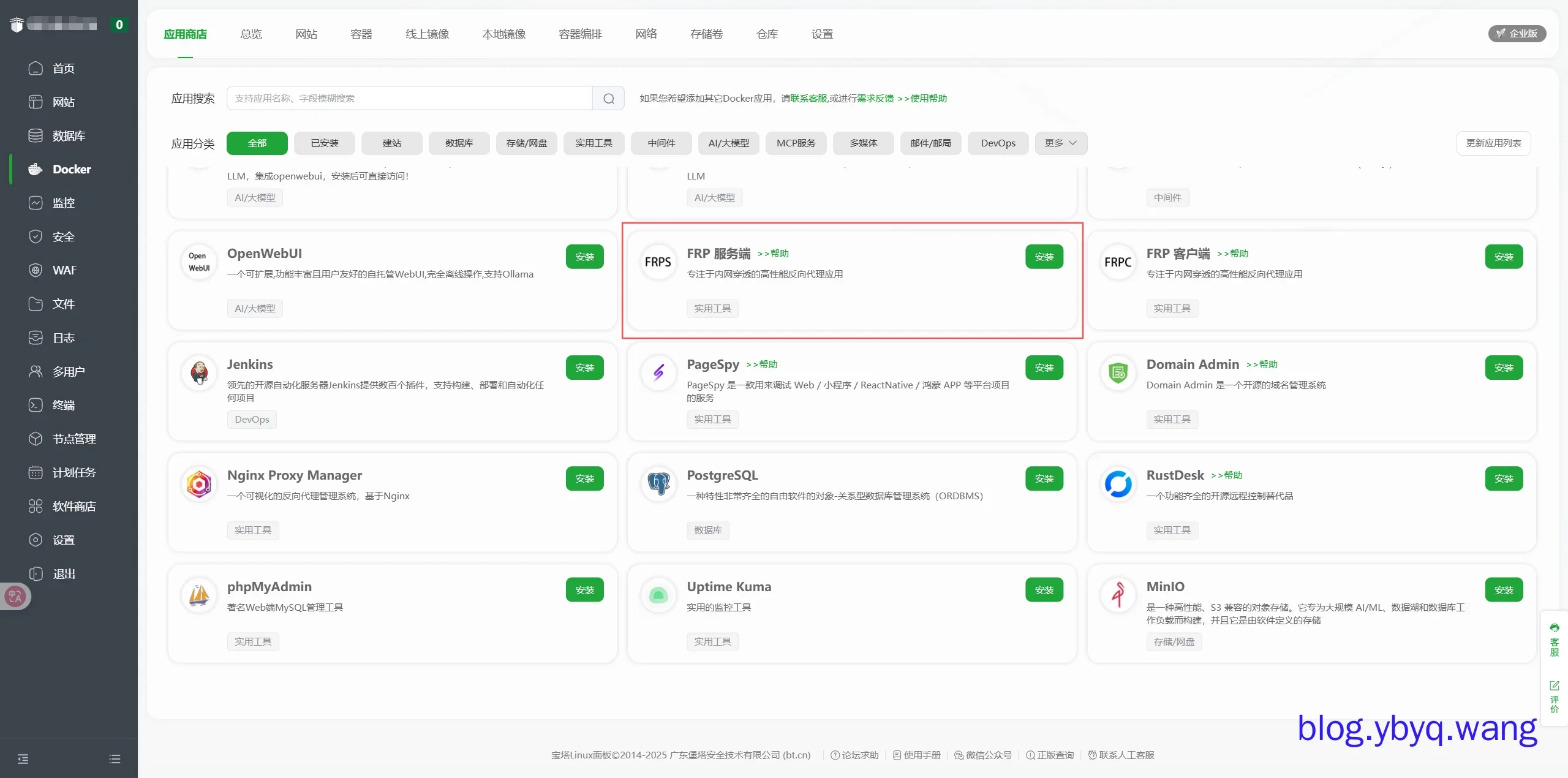Viewport: 1568px width, 778px height.
Task: Click the 联系客服 link
Action: pos(809,98)
